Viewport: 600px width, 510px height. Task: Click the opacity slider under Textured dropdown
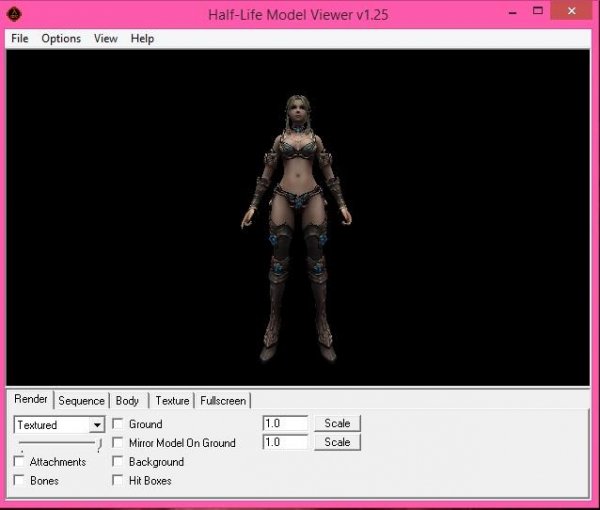click(60, 445)
